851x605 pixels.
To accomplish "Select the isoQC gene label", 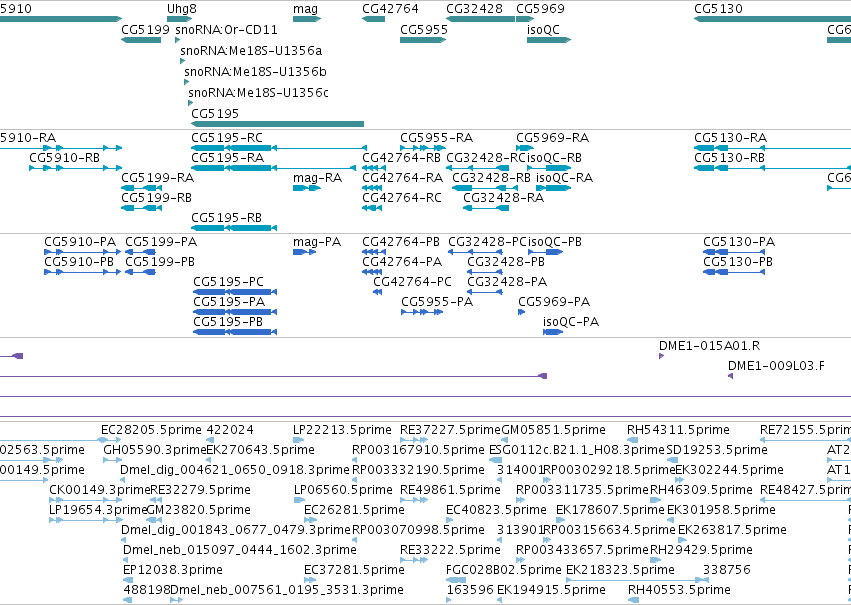I will tap(543, 29).
